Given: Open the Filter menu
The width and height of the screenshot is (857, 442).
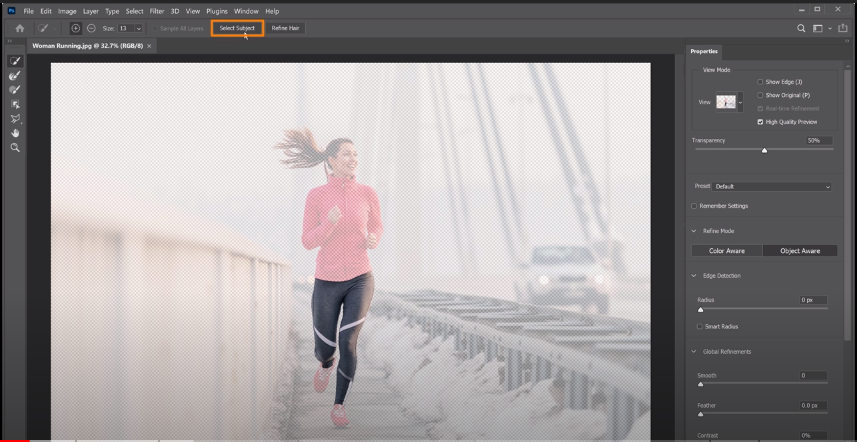Looking at the screenshot, I should (157, 10).
